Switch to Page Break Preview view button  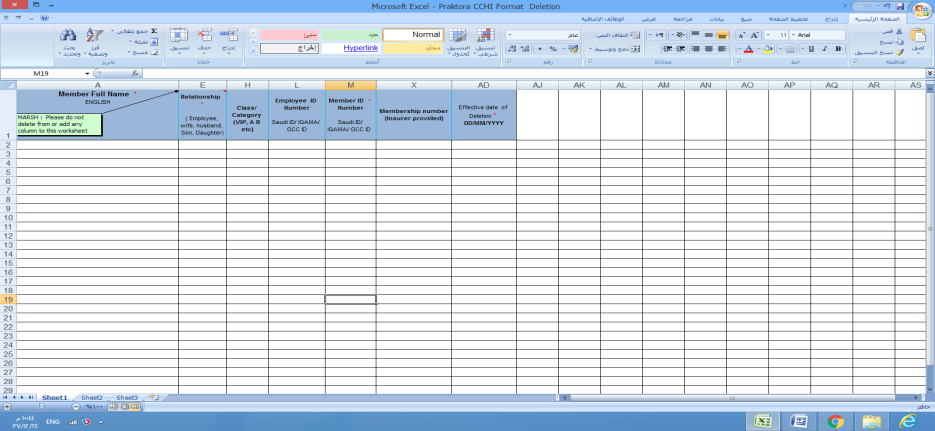click(114, 407)
